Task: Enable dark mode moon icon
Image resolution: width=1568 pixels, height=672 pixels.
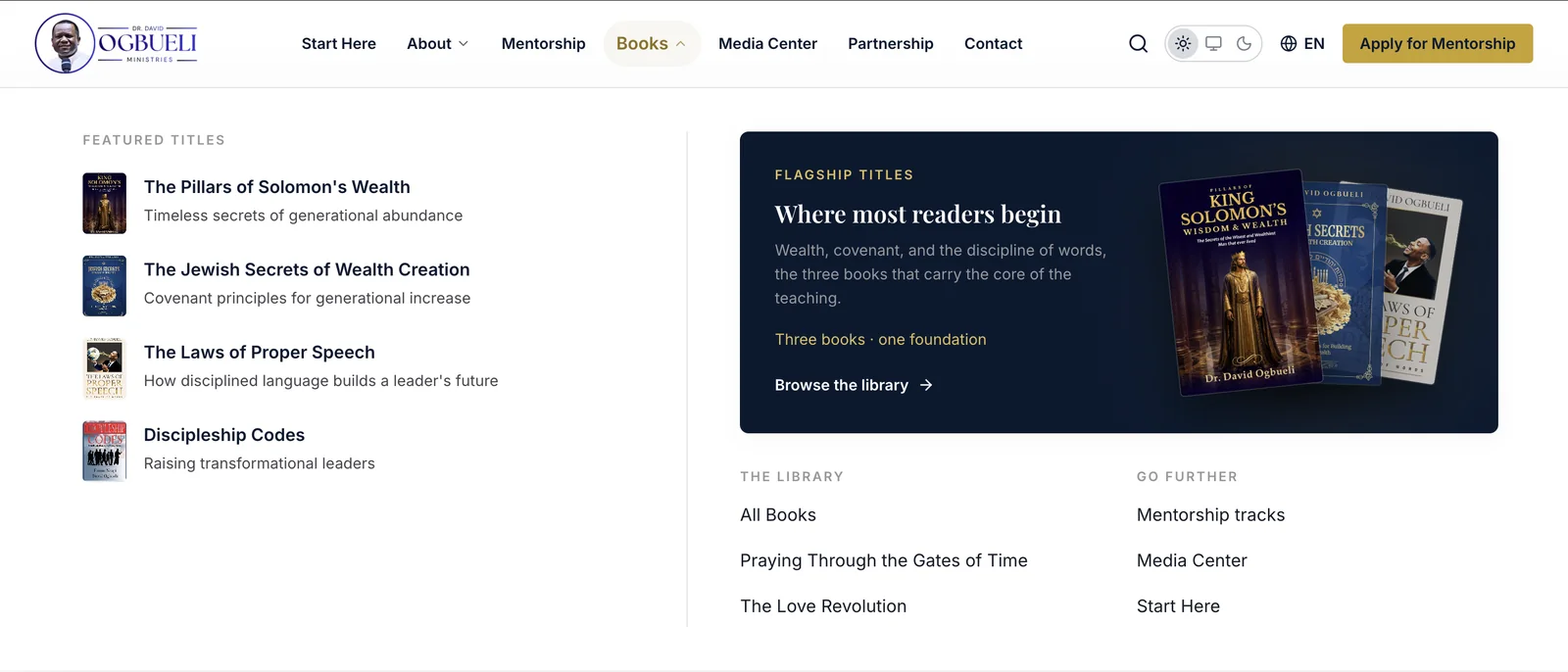Action: point(1244,43)
